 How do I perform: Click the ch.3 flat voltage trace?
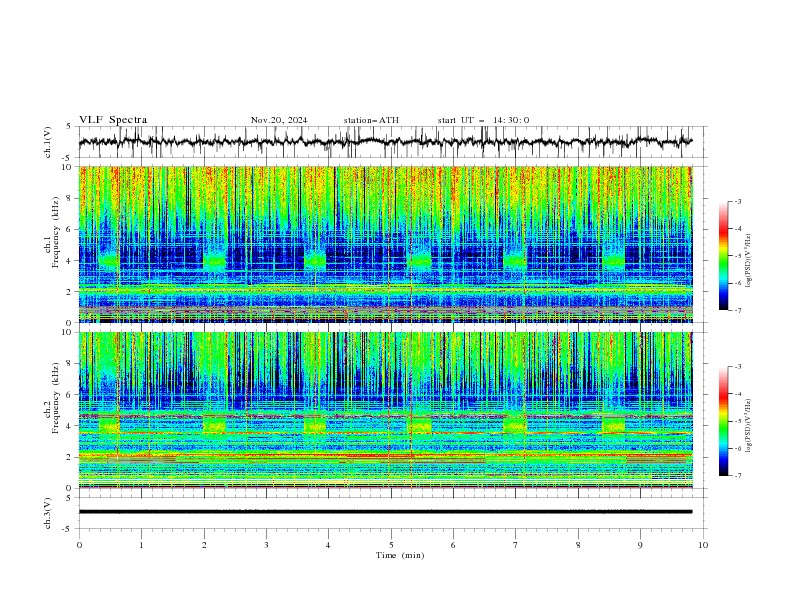(x=385, y=512)
